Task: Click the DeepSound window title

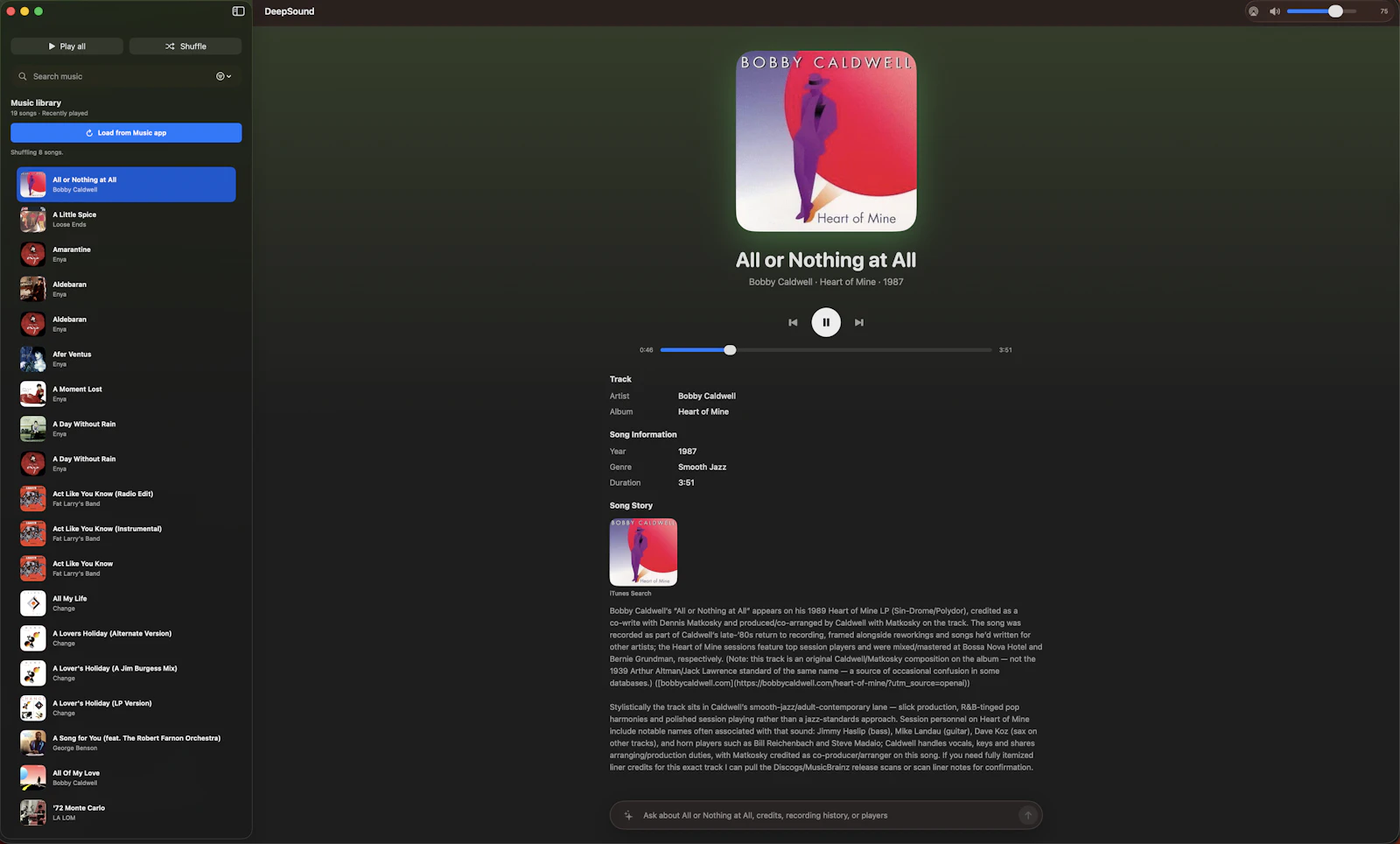Action: coord(290,11)
